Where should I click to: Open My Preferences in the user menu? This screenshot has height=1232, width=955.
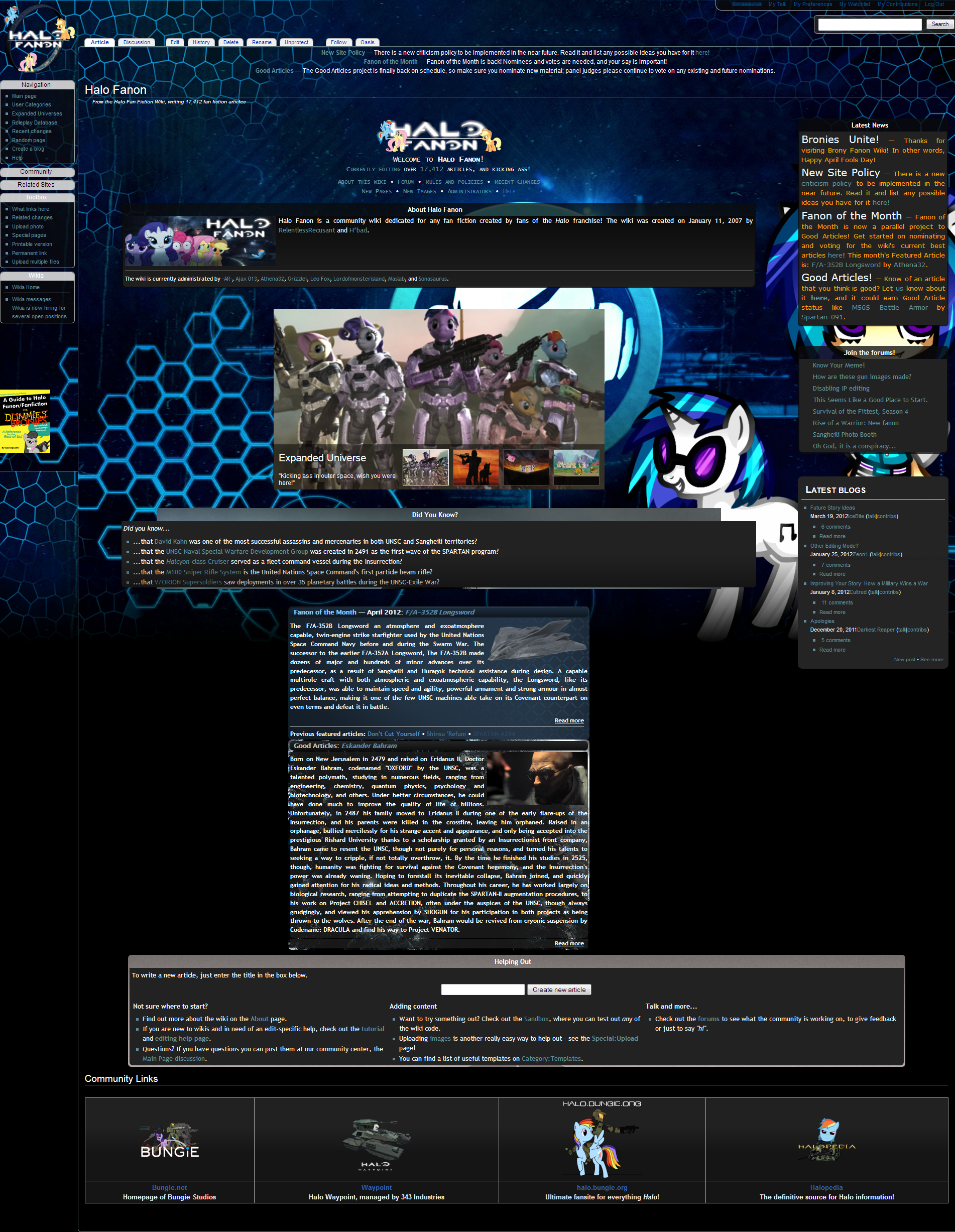813,5
